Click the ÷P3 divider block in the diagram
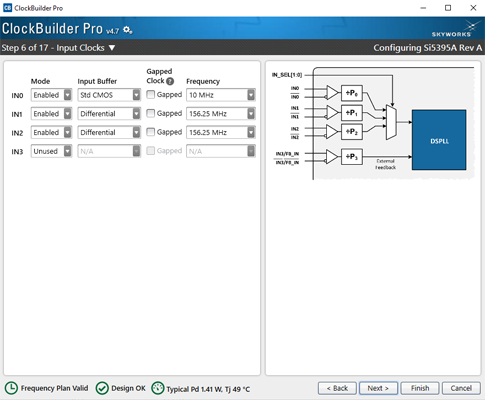 pyautogui.click(x=352, y=156)
